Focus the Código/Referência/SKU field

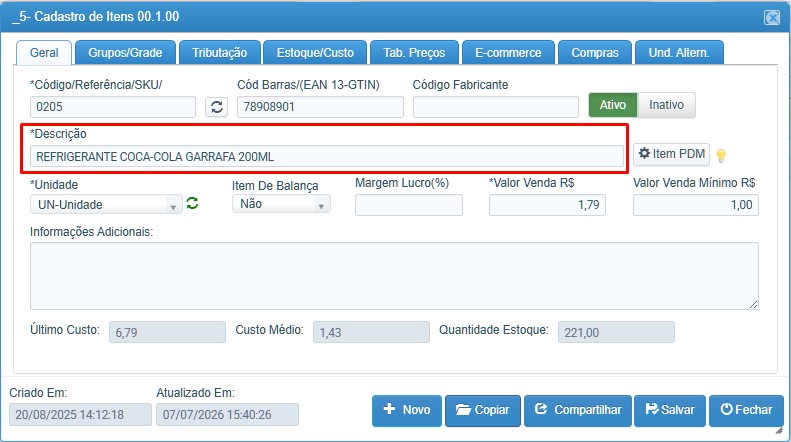coord(113,107)
